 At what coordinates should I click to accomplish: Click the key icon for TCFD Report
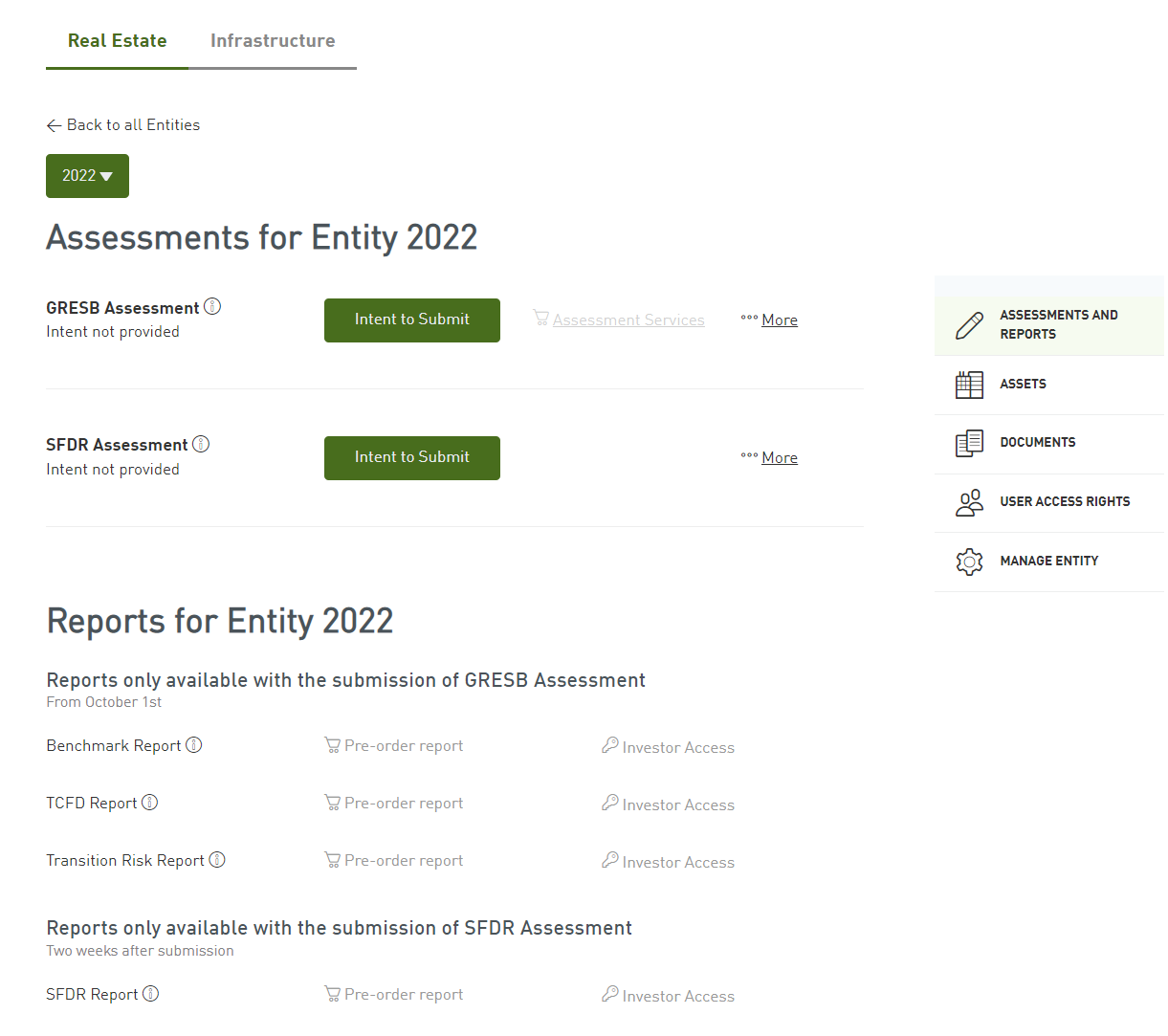609,803
